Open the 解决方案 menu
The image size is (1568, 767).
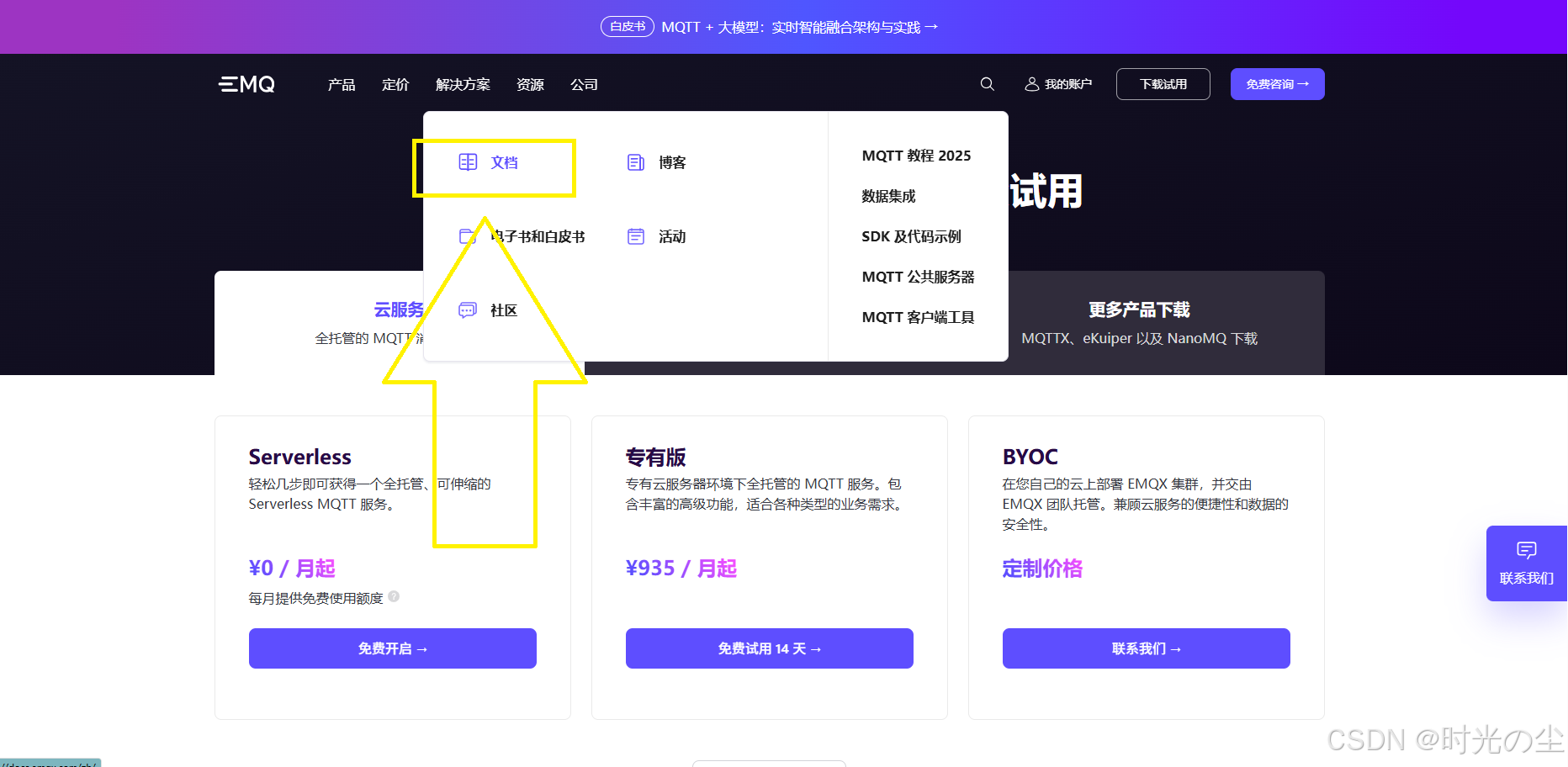tap(463, 84)
